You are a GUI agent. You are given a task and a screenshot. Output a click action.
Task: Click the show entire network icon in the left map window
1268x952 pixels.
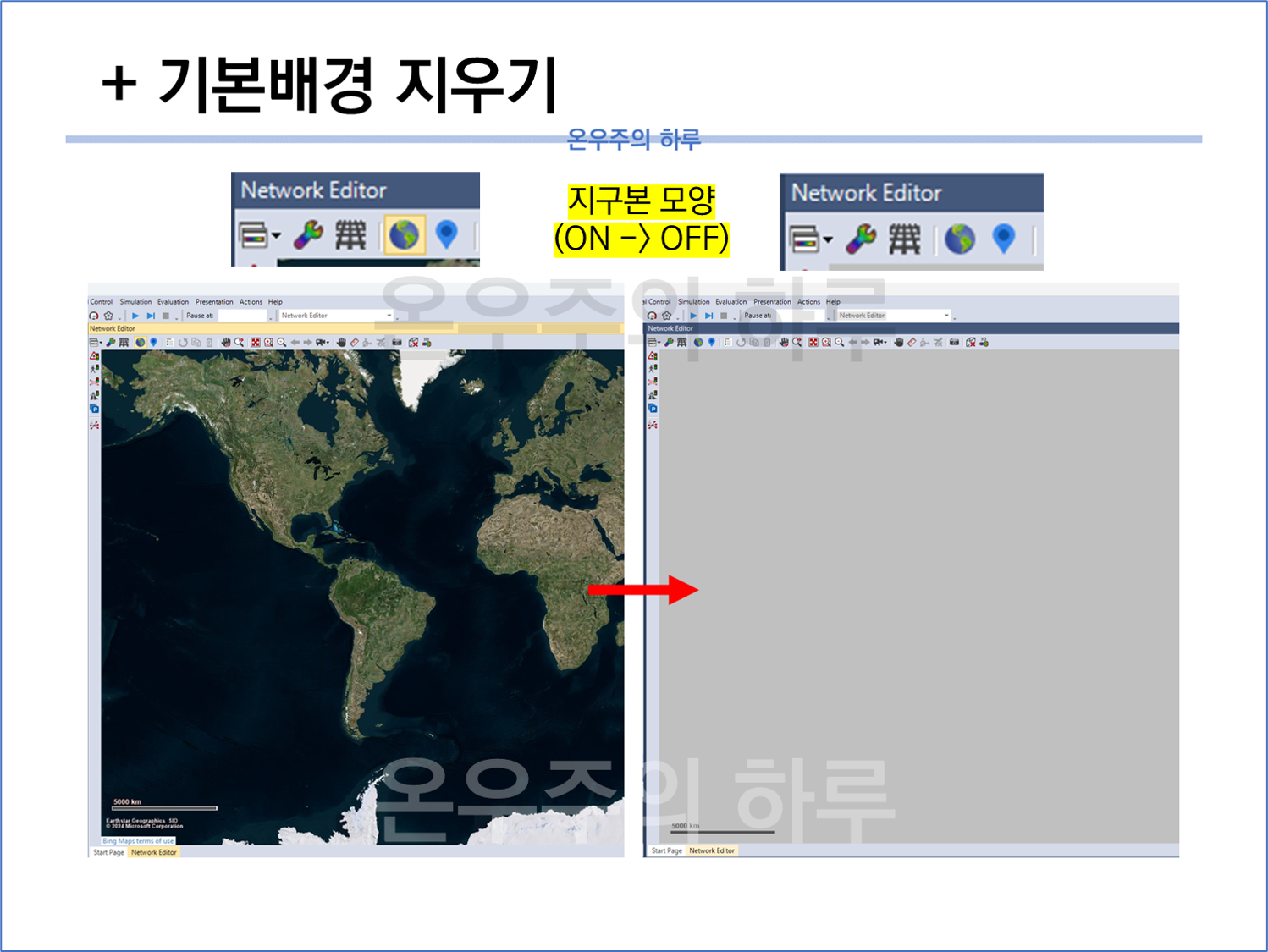256,343
